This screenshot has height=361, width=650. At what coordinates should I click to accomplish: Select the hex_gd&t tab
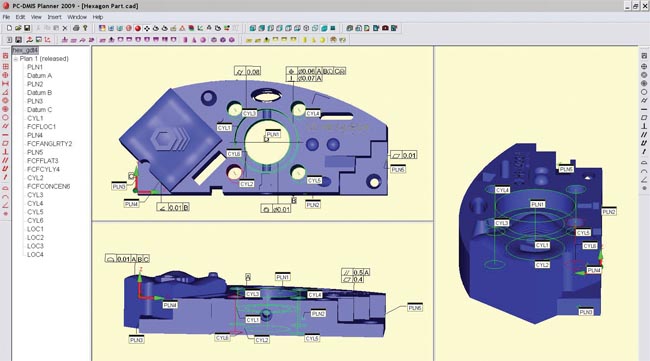[x=25, y=50]
